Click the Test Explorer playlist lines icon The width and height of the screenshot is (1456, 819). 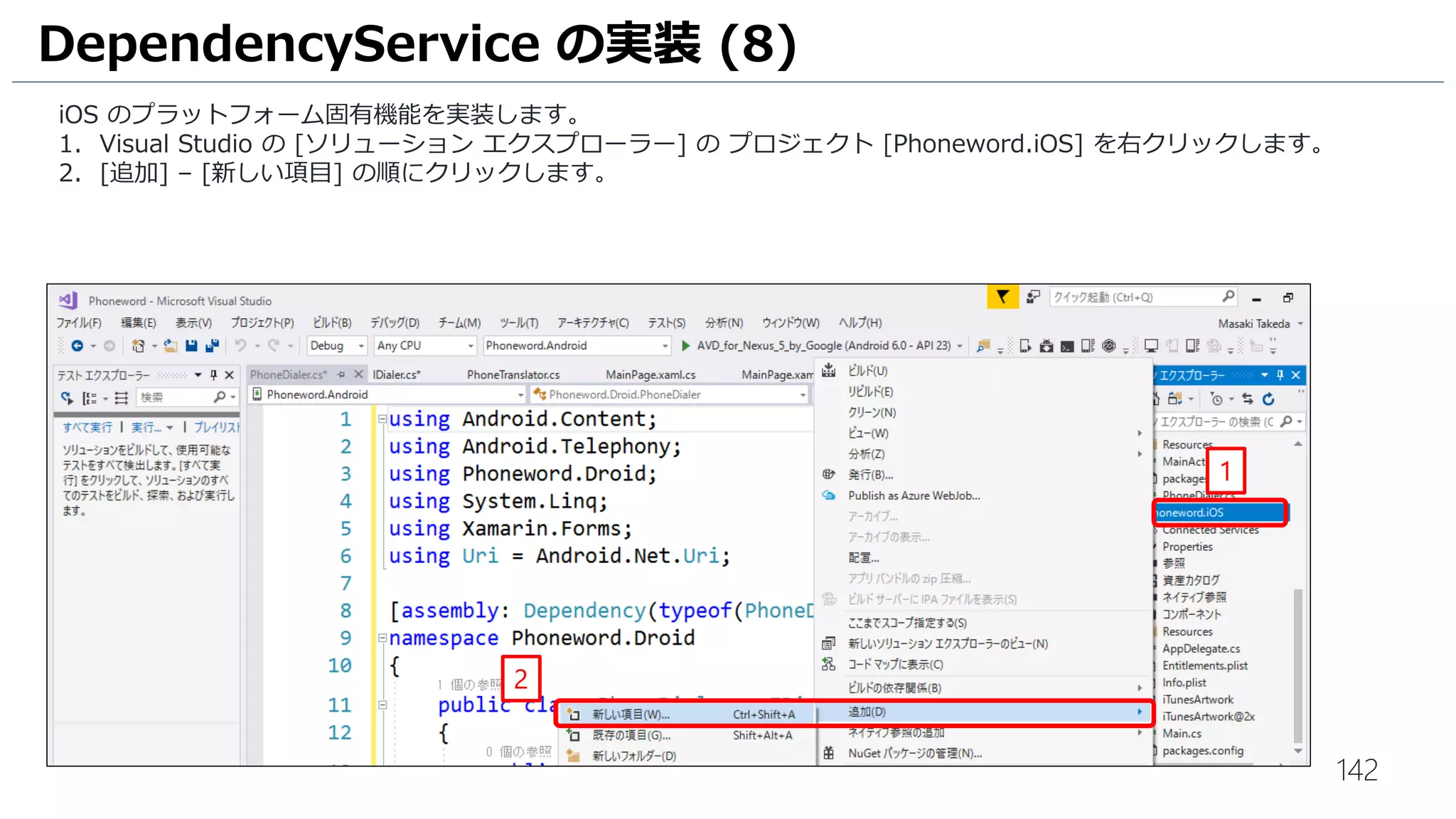pyautogui.click(x=122, y=397)
